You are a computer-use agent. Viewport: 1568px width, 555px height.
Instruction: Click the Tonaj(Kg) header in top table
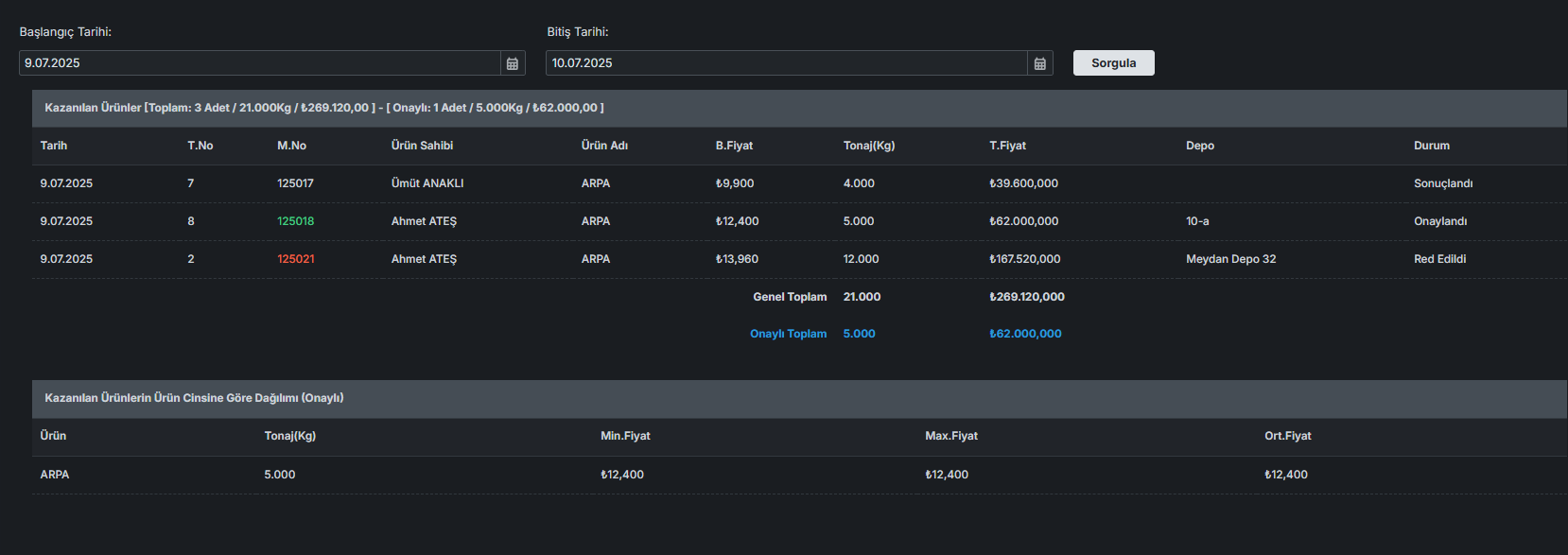868,146
